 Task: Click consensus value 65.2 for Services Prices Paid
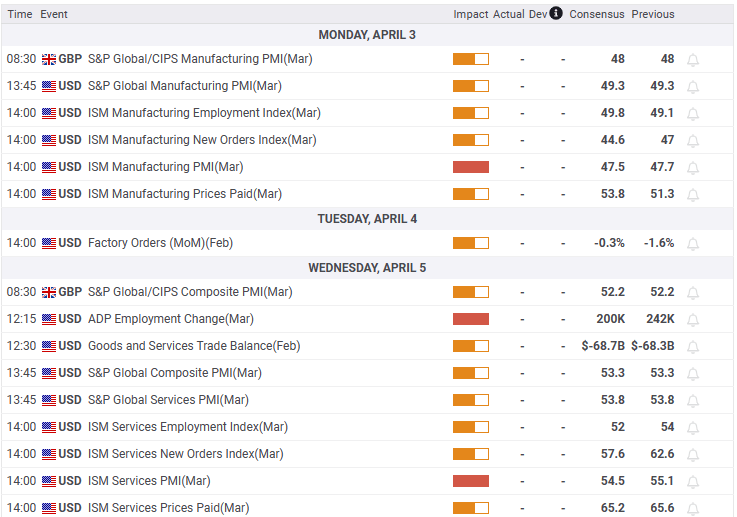click(x=613, y=508)
